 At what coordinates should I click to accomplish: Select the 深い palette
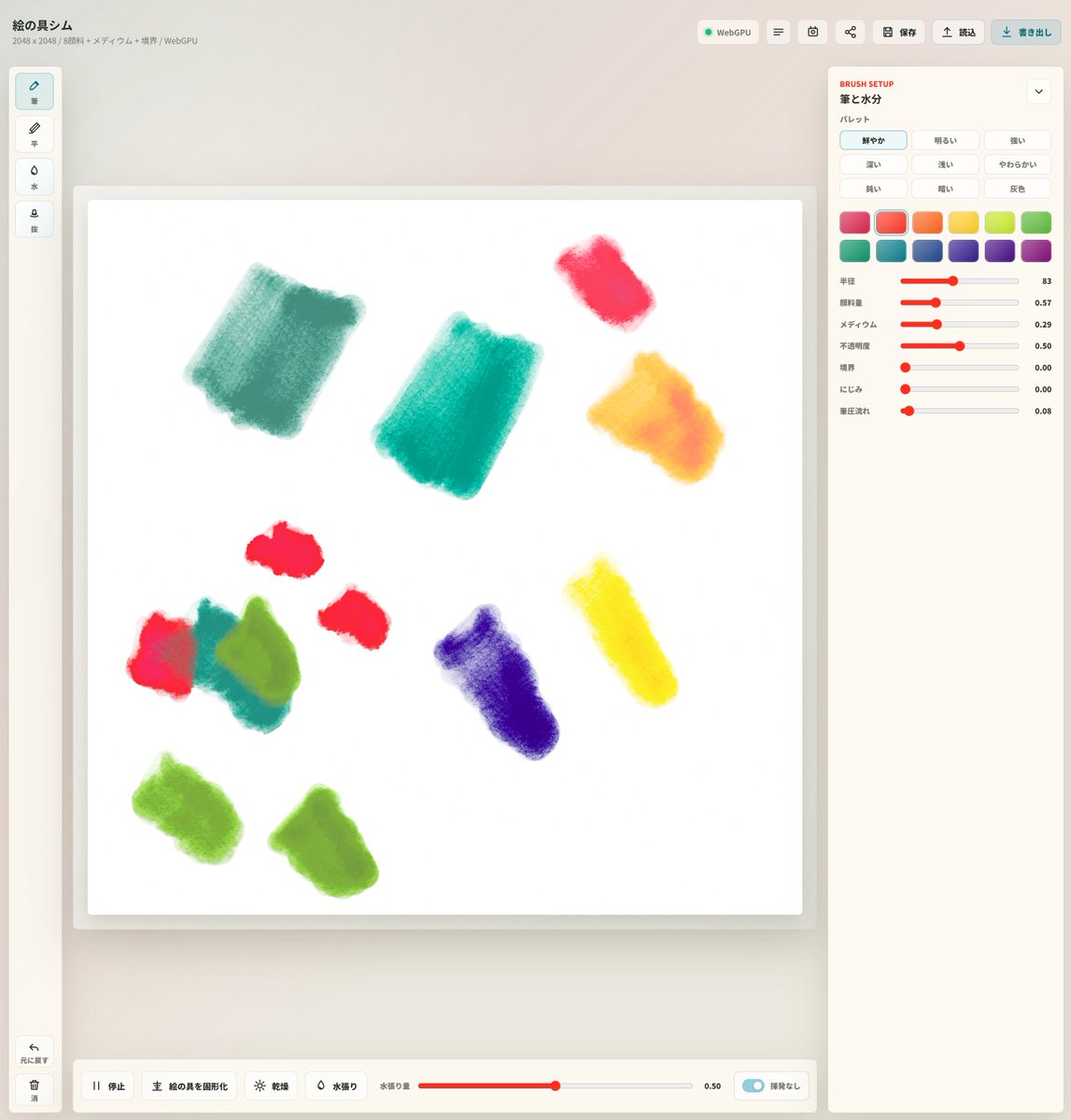(873, 164)
